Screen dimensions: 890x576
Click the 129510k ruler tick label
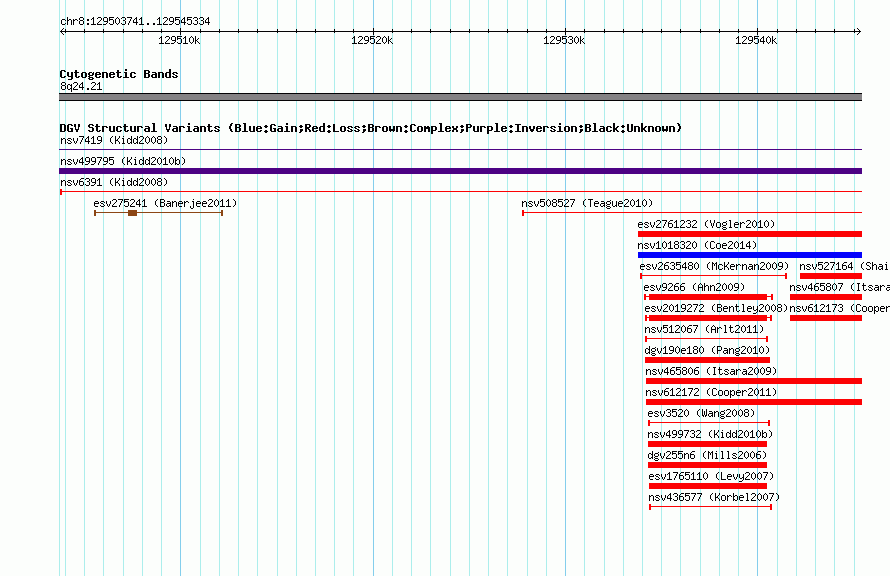179,40
